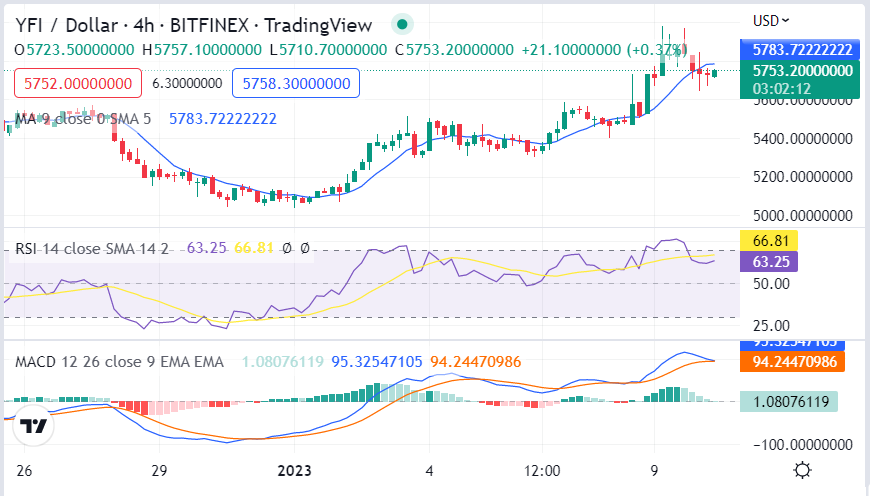This screenshot has height=496, width=870.
Task: Click the spread value 6.30000000
Action: click(187, 83)
